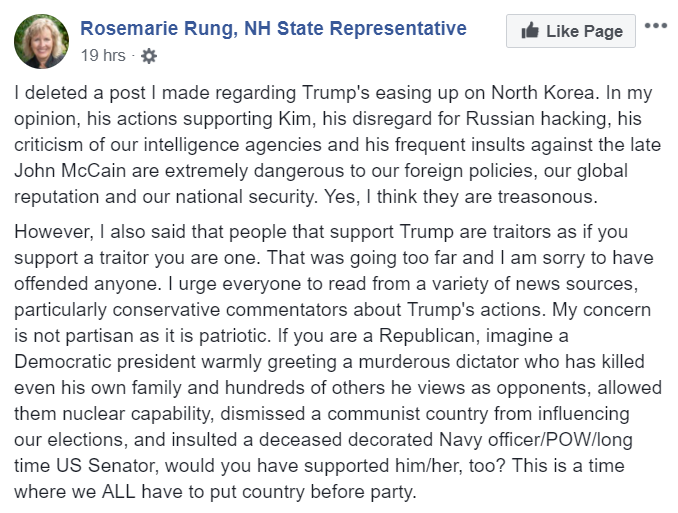Click the gear icon beside the timestamp
Image resolution: width=678 pixels, height=513 pixels.
tap(149, 56)
